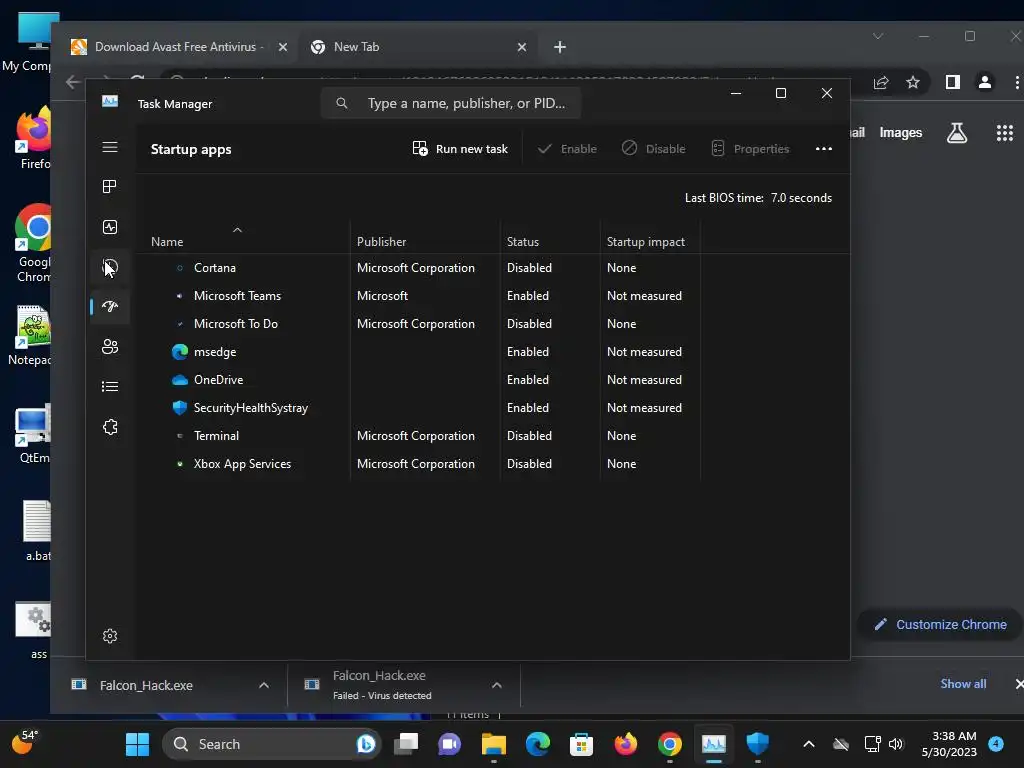Open App history page in Task Manager
1024x768 pixels.
click(110, 267)
